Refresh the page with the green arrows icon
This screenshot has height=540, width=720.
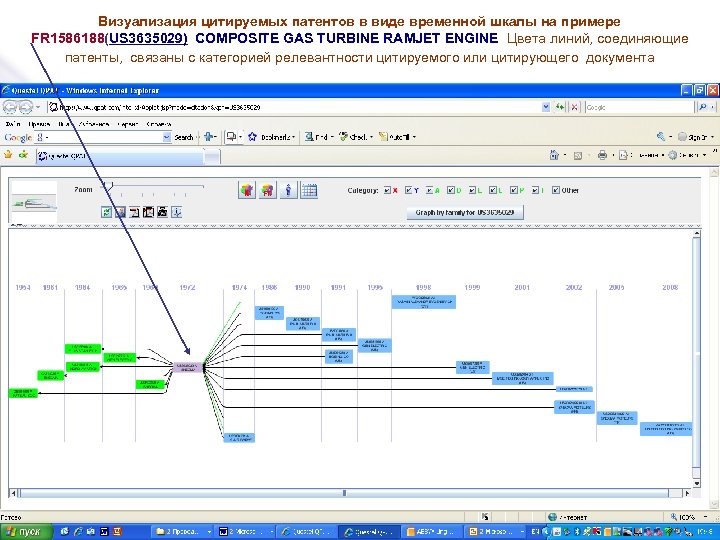[560, 107]
